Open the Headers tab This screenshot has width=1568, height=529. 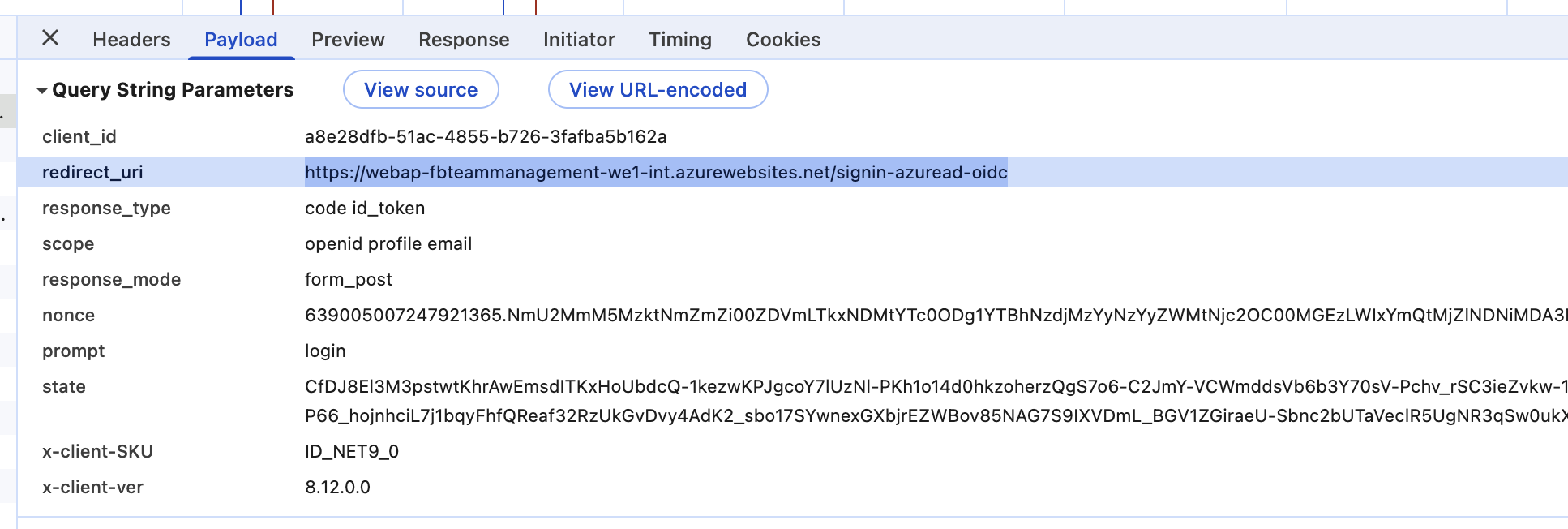tap(131, 40)
